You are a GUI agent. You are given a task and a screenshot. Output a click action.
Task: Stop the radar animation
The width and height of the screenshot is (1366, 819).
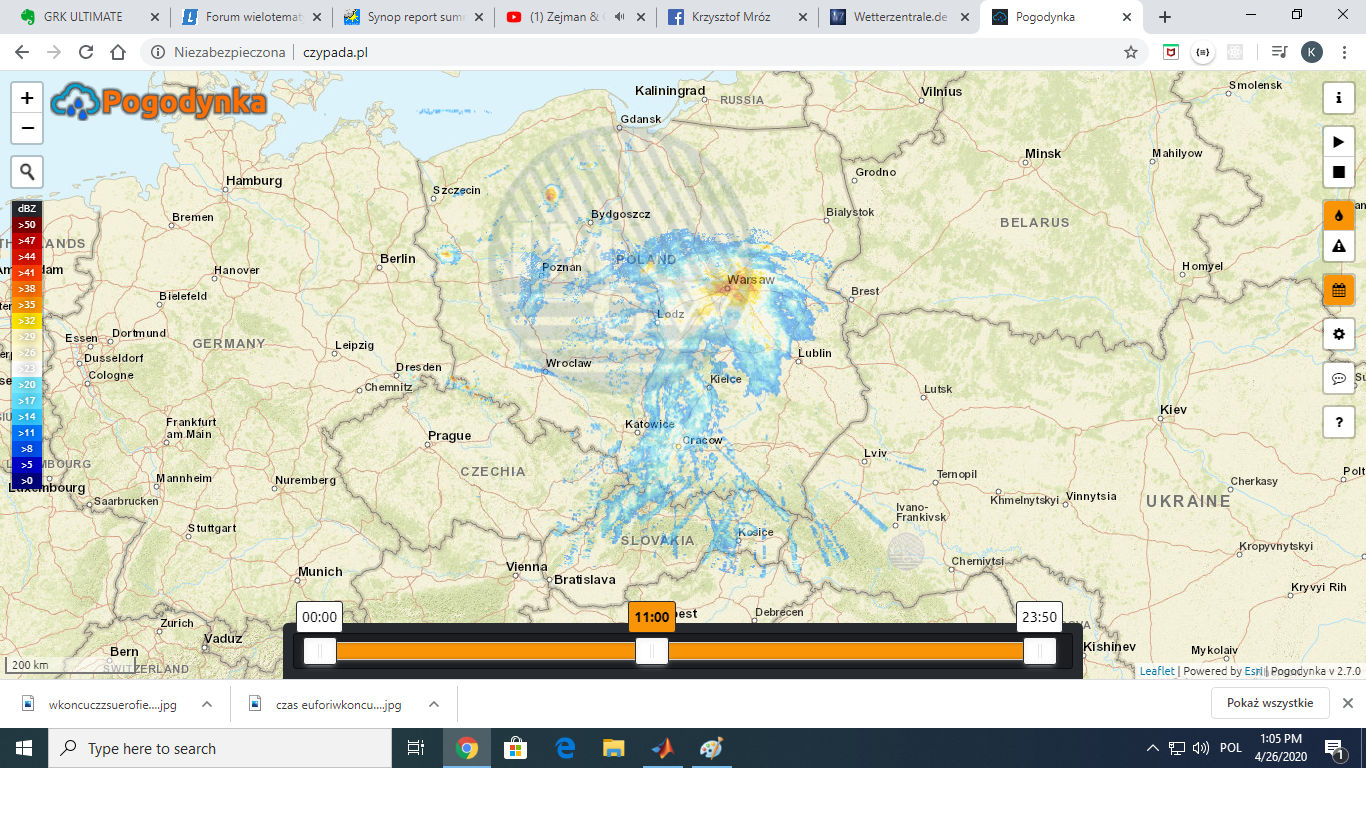coord(1339,172)
